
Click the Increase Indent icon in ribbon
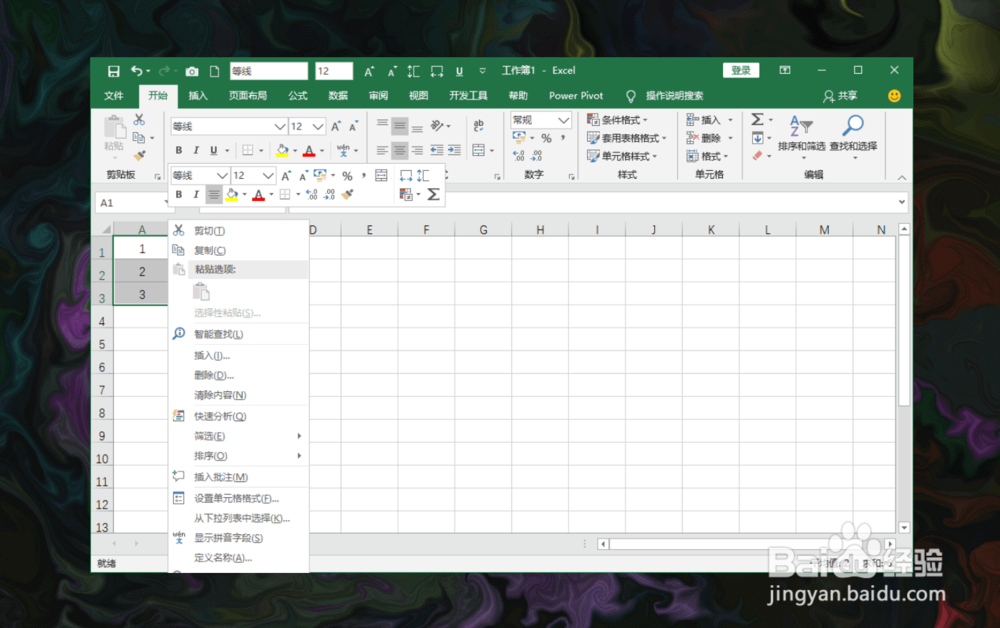(x=454, y=150)
